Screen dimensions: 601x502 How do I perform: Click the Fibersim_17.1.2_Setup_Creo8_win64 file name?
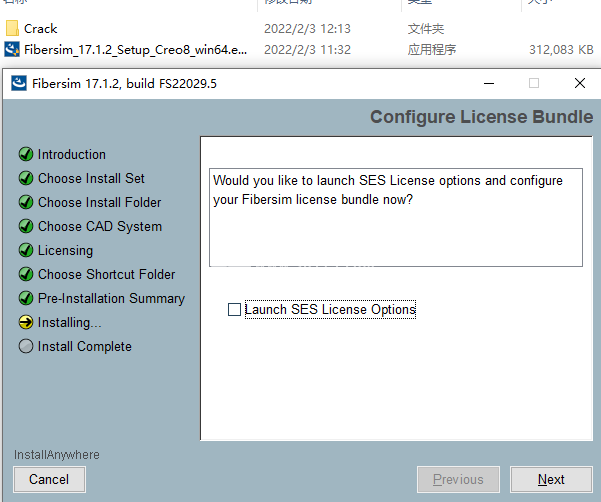tap(135, 50)
